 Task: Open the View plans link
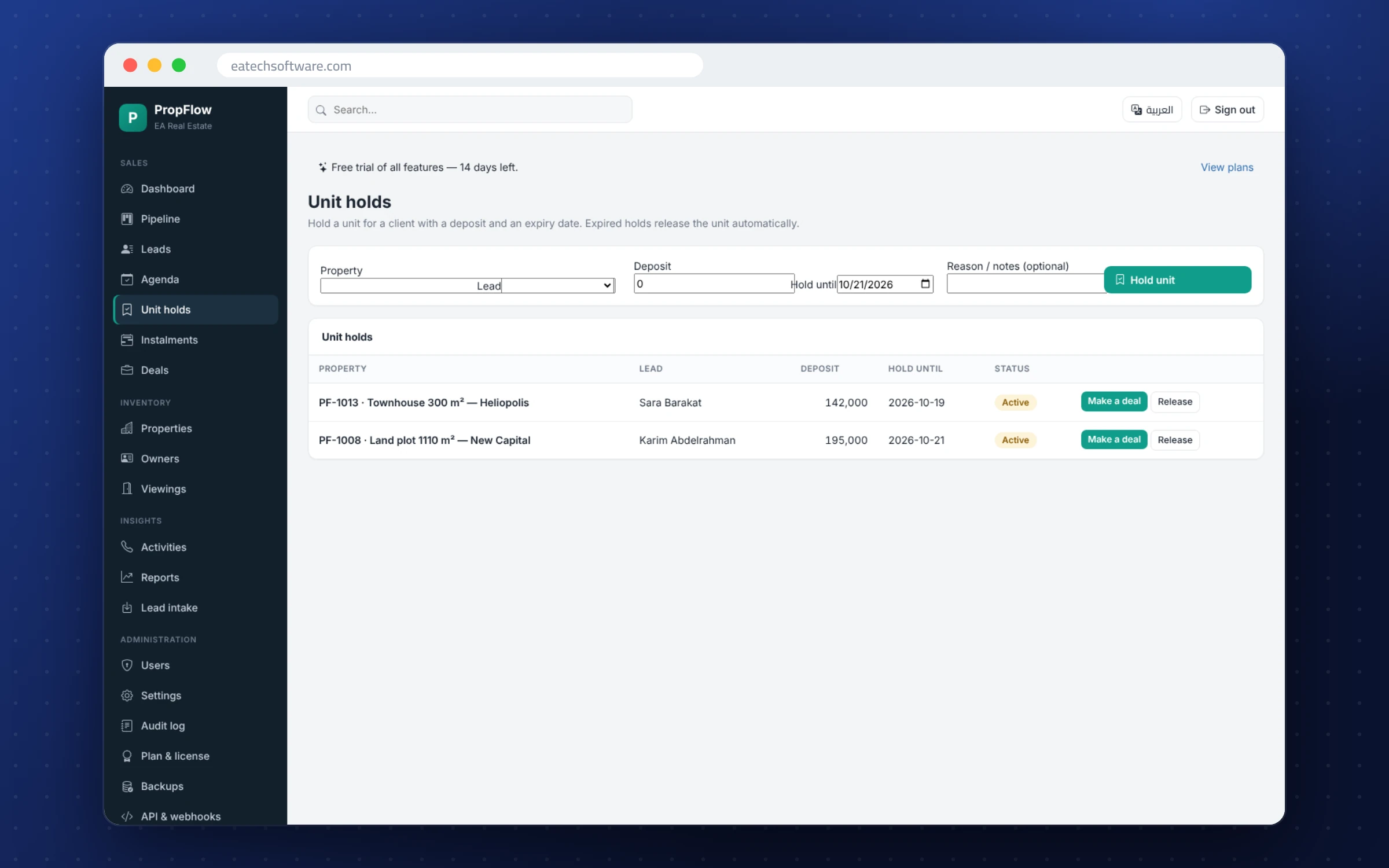point(1226,167)
